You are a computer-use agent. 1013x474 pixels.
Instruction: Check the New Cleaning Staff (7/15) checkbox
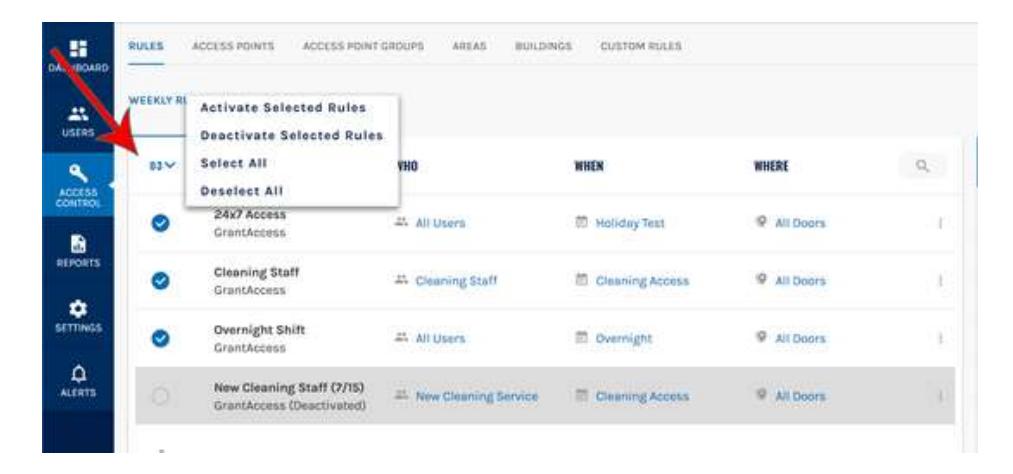(x=160, y=396)
